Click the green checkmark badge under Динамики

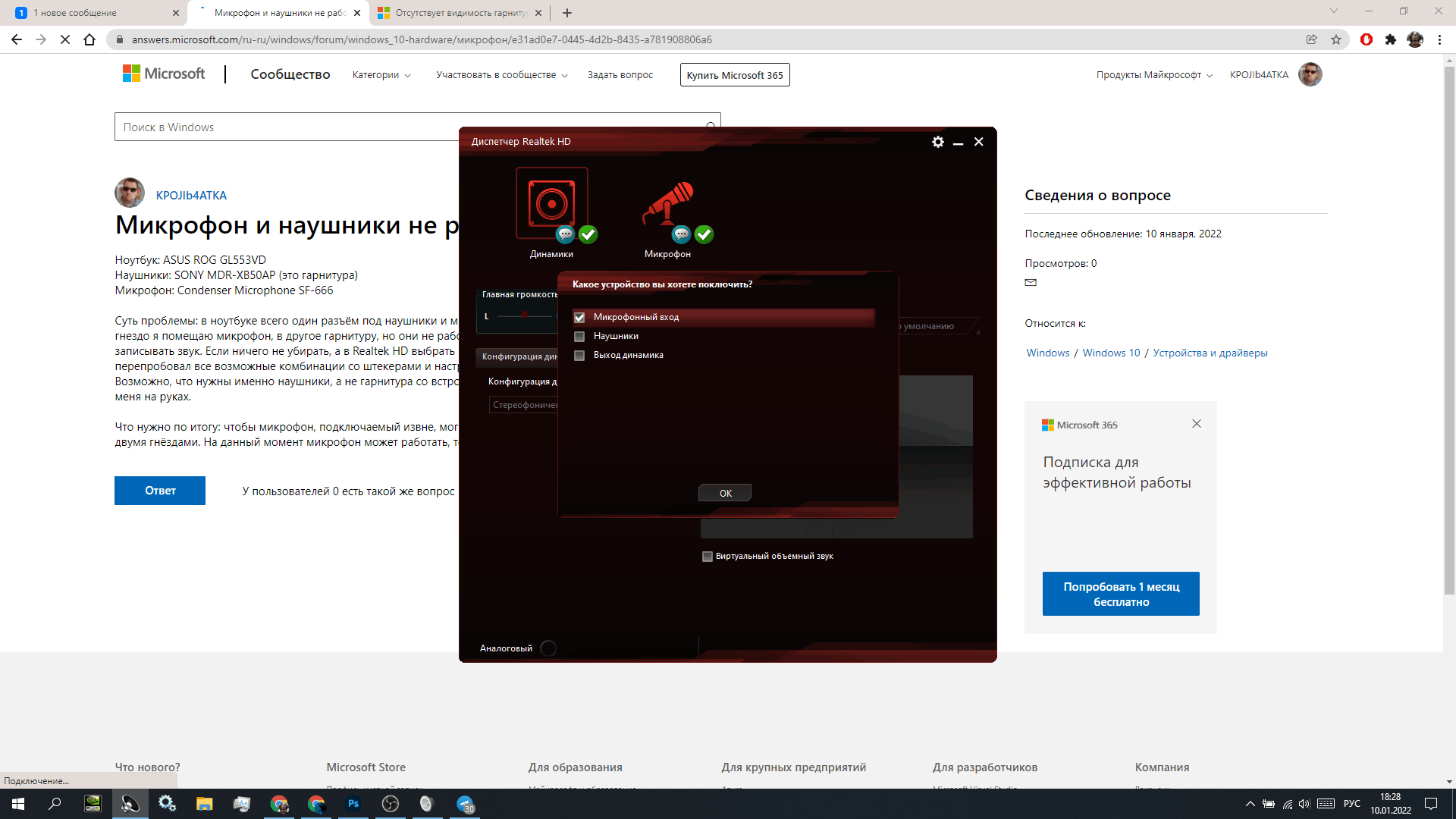coord(588,234)
